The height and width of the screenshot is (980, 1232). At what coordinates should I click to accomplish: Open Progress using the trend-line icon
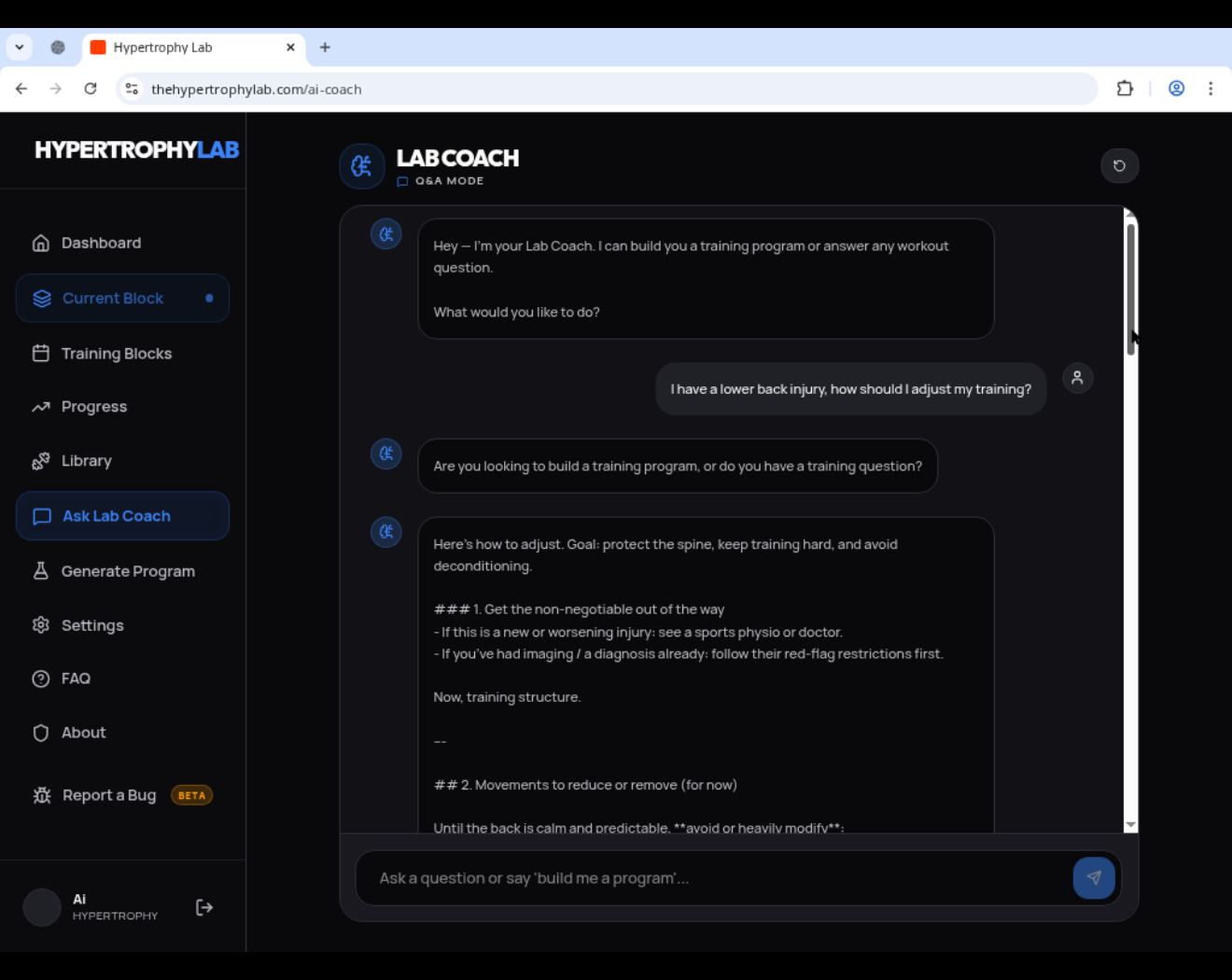pos(41,406)
